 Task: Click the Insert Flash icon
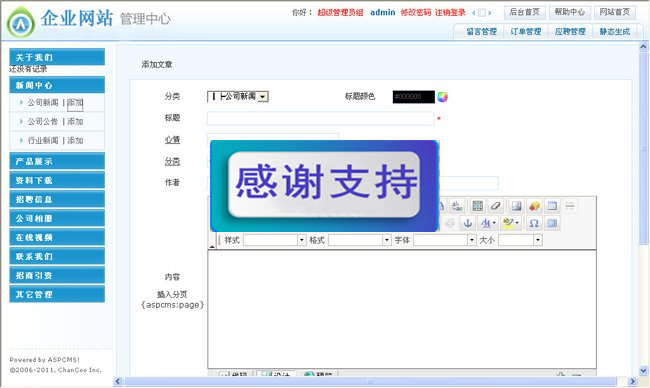[534, 206]
